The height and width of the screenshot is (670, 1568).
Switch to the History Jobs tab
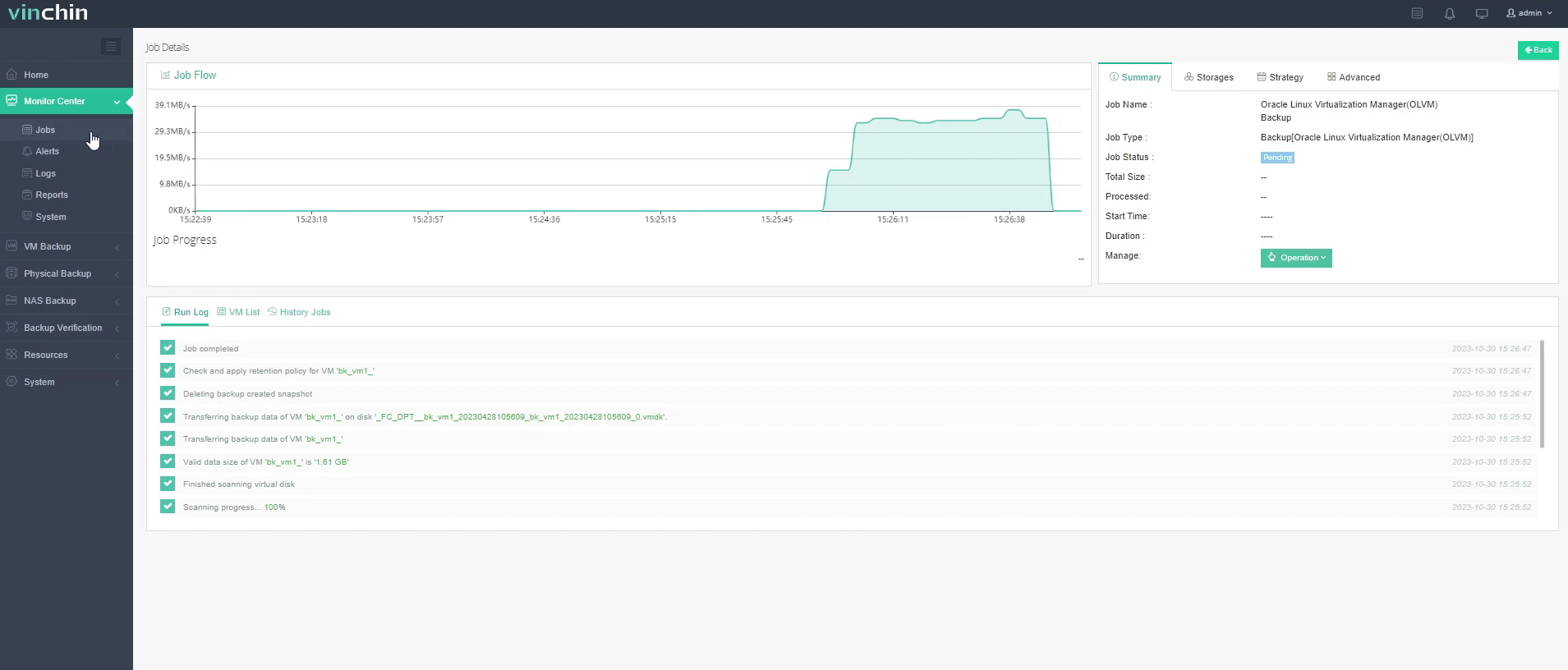tap(299, 312)
